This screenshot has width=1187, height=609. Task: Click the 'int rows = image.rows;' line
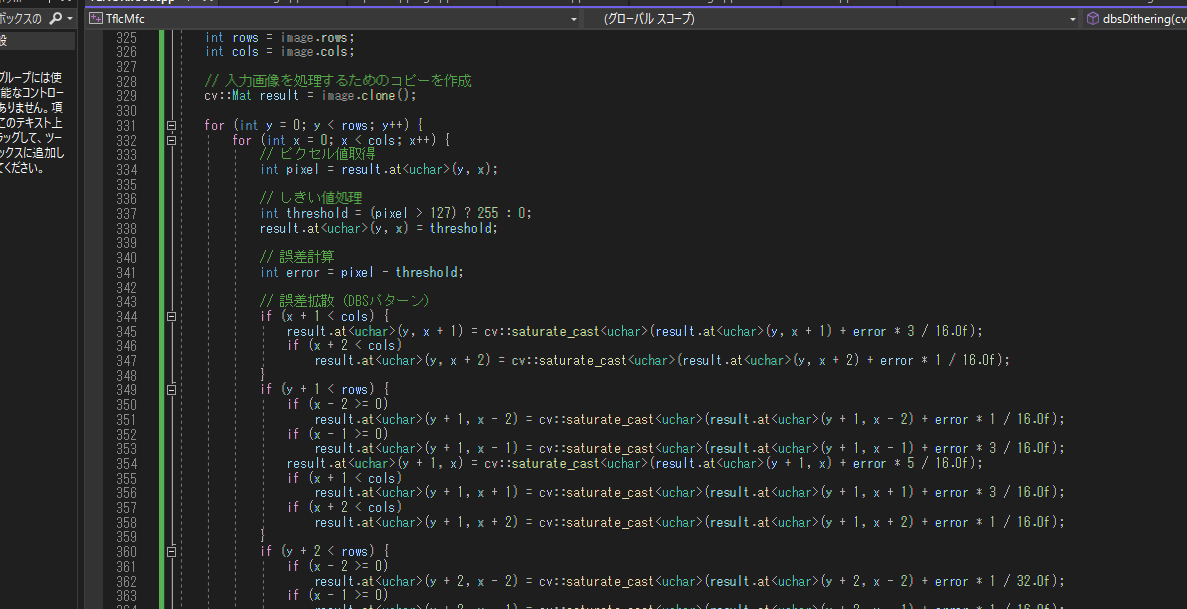(x=279, y=38)
